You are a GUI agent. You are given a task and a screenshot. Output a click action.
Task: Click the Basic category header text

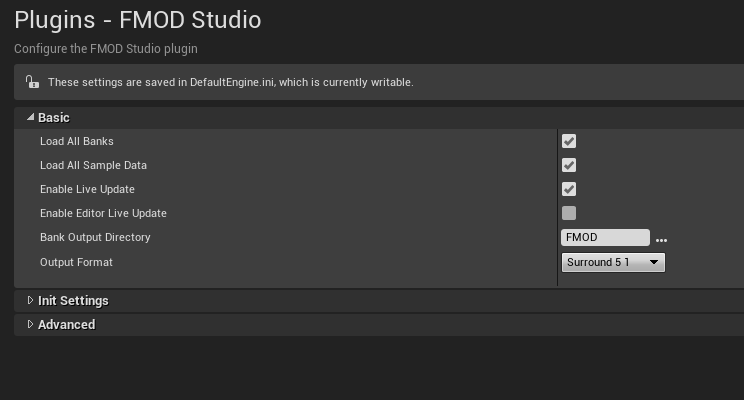(54, 118)
